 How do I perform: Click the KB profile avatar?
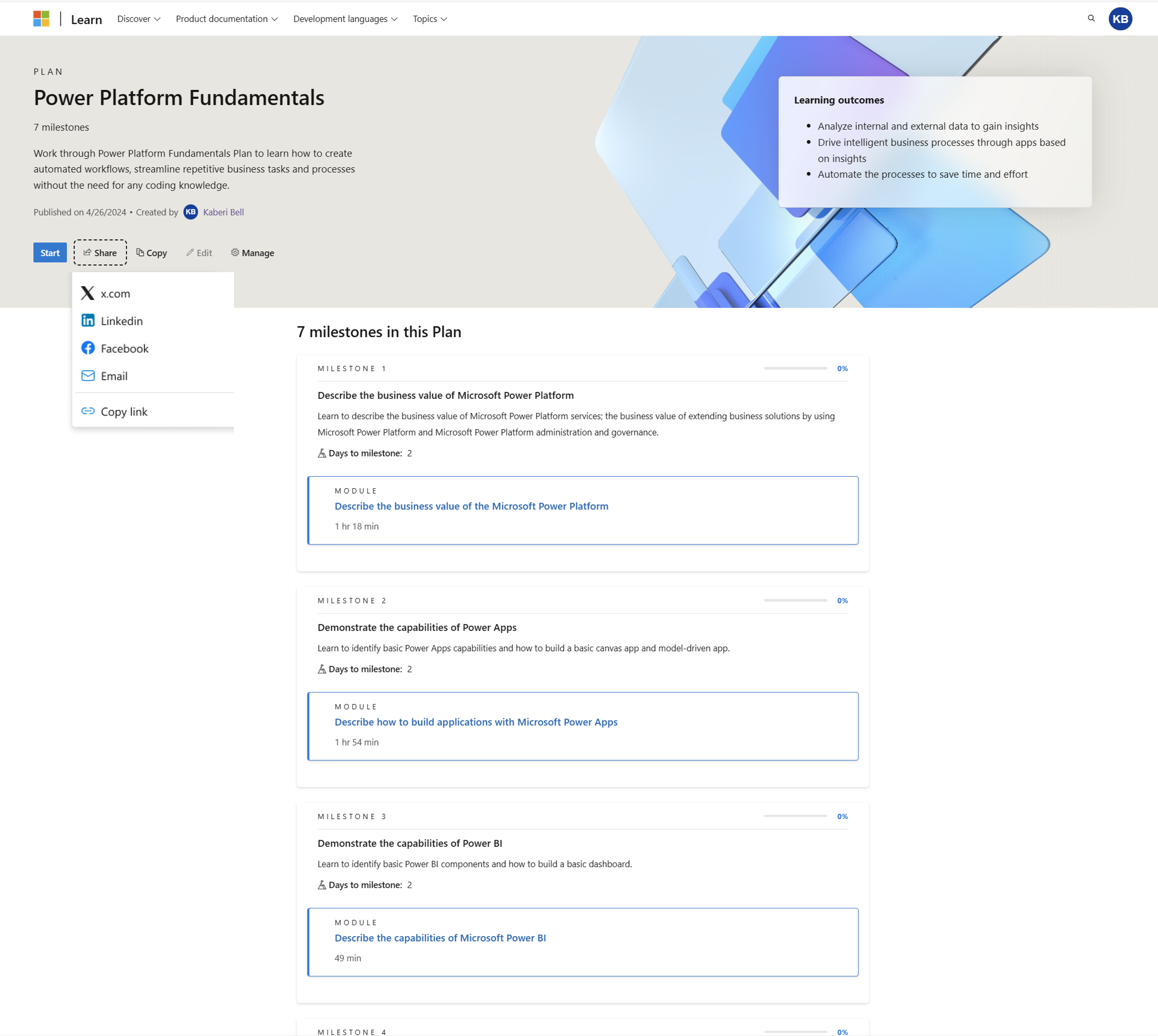1120,18
